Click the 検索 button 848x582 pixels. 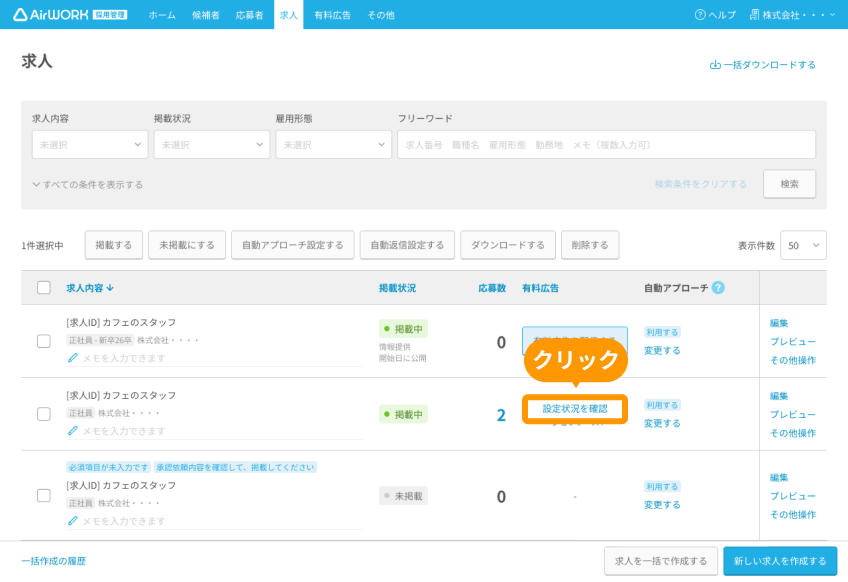(790, 184)
